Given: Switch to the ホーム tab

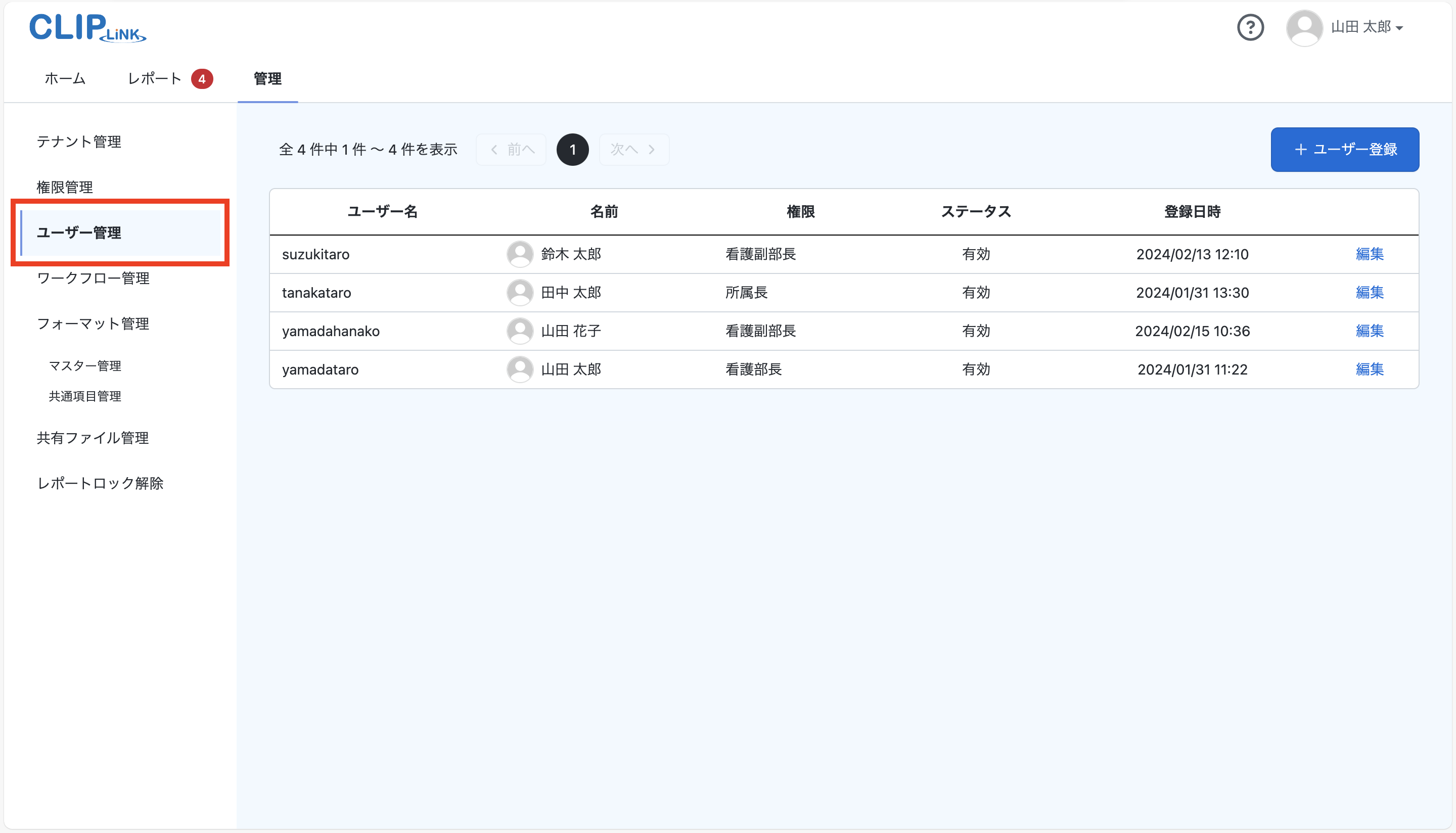Looking at the screenshot, I should pyautogui.click(x=65, y=78).
